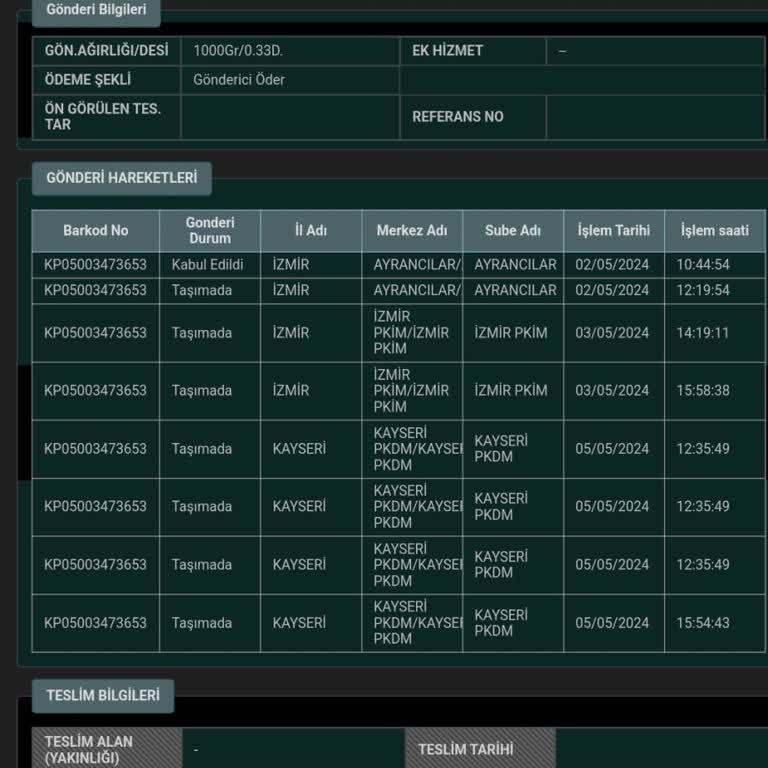
Task: Open the Gönderi Bilgileri section tab
Action: [x=96, y=10]
